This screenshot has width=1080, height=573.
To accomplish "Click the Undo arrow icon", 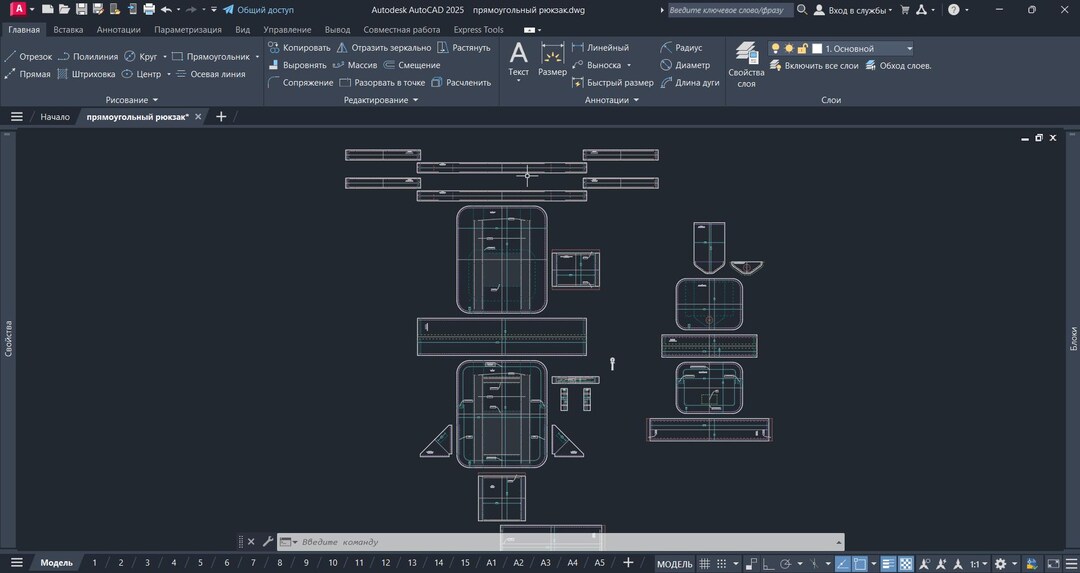I will pyautogui.click(x=166, y=10).
